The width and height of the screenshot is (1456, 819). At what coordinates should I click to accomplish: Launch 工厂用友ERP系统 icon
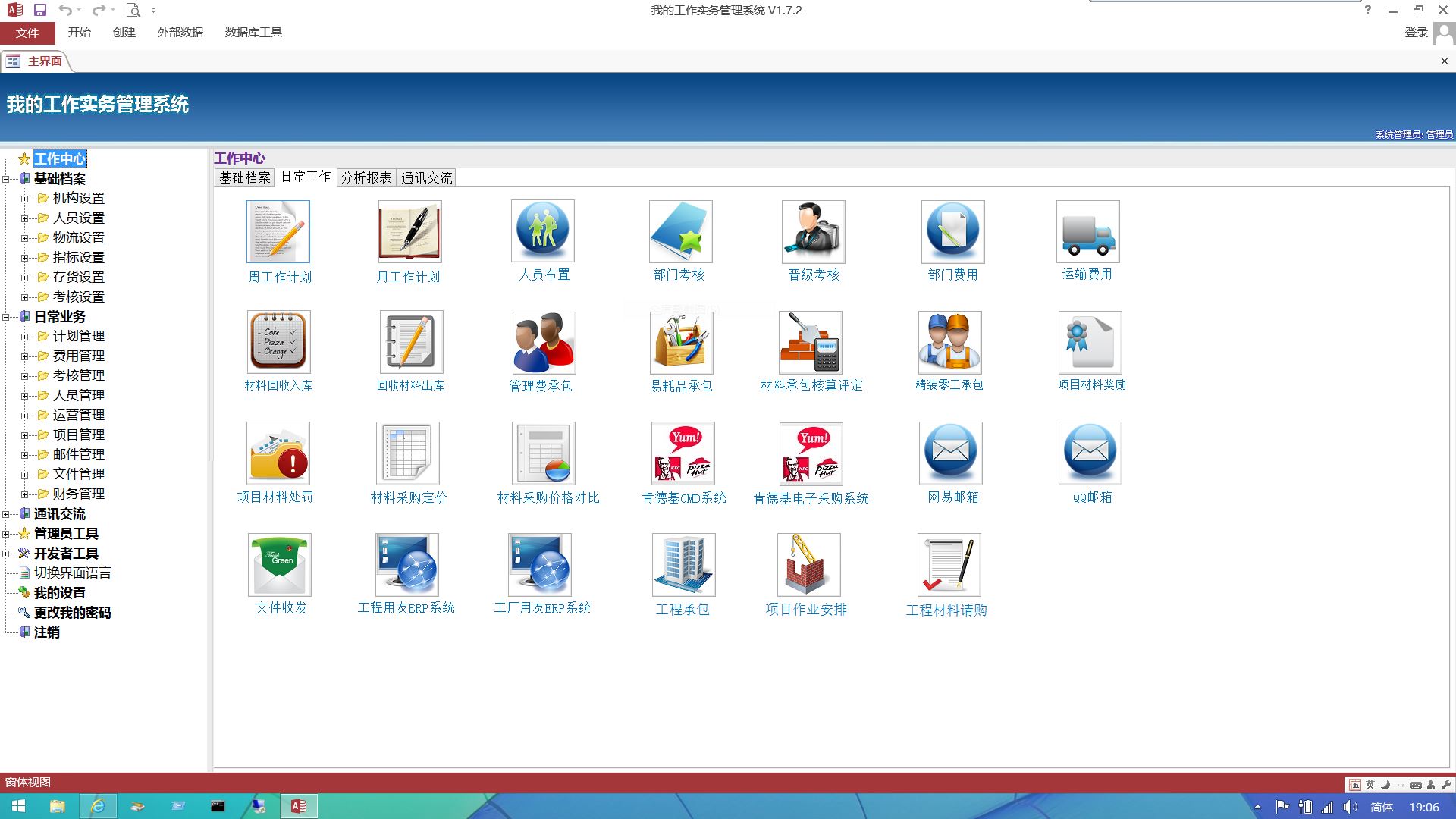tap(540, 565)
